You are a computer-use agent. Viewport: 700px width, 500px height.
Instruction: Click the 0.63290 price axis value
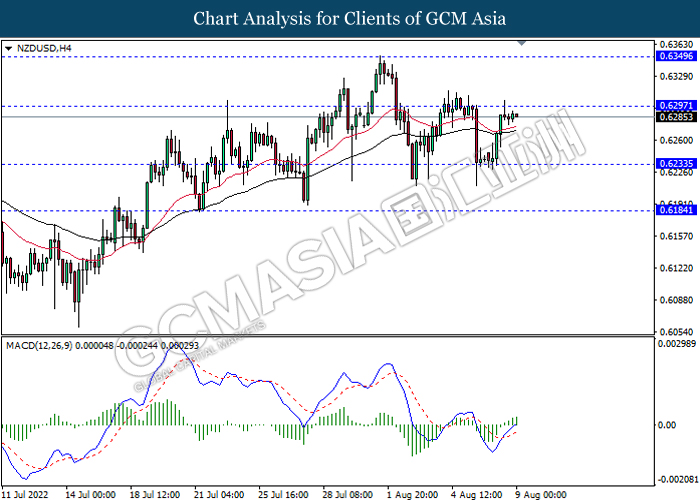[x=677, y=76]
